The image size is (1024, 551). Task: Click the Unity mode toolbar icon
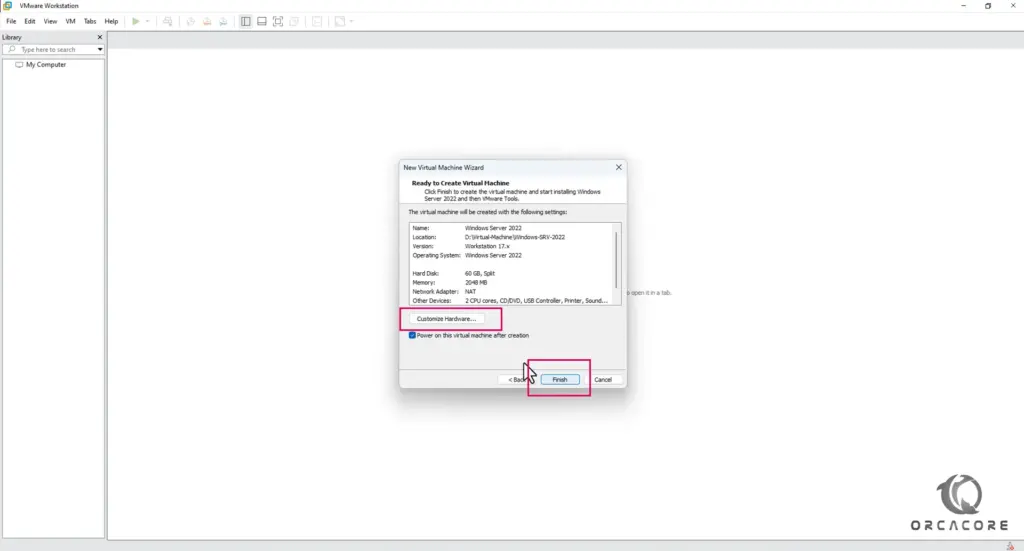[295, 22]
